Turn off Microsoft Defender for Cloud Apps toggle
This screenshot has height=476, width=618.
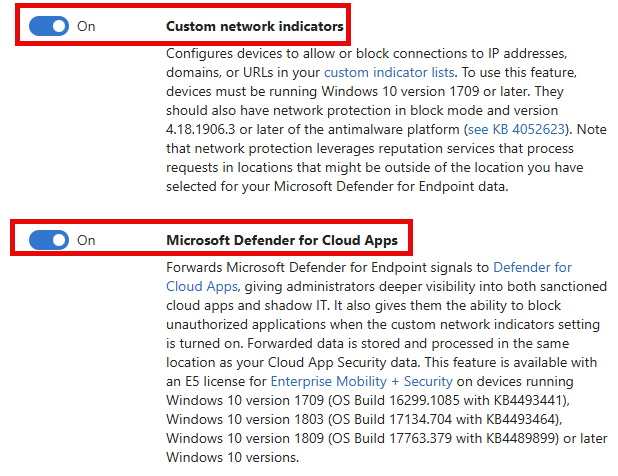(48, 240)
